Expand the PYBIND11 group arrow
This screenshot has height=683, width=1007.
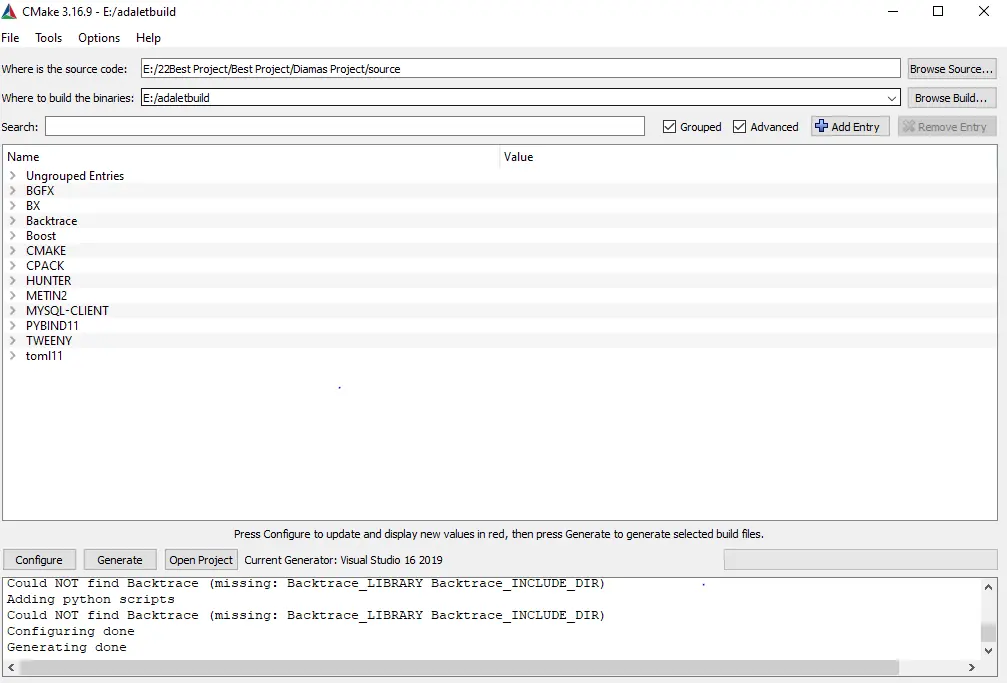coord(13,326)
